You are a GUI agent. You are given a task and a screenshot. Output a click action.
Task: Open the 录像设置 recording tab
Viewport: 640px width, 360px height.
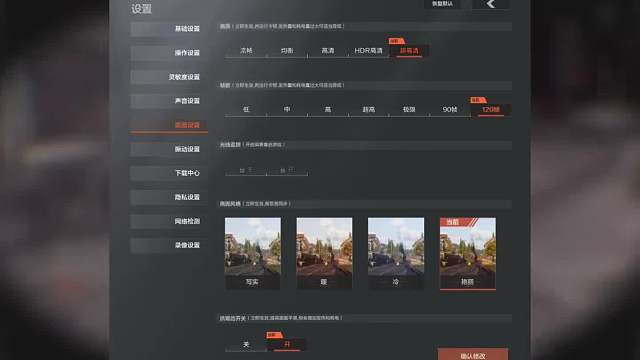(169, 245)
